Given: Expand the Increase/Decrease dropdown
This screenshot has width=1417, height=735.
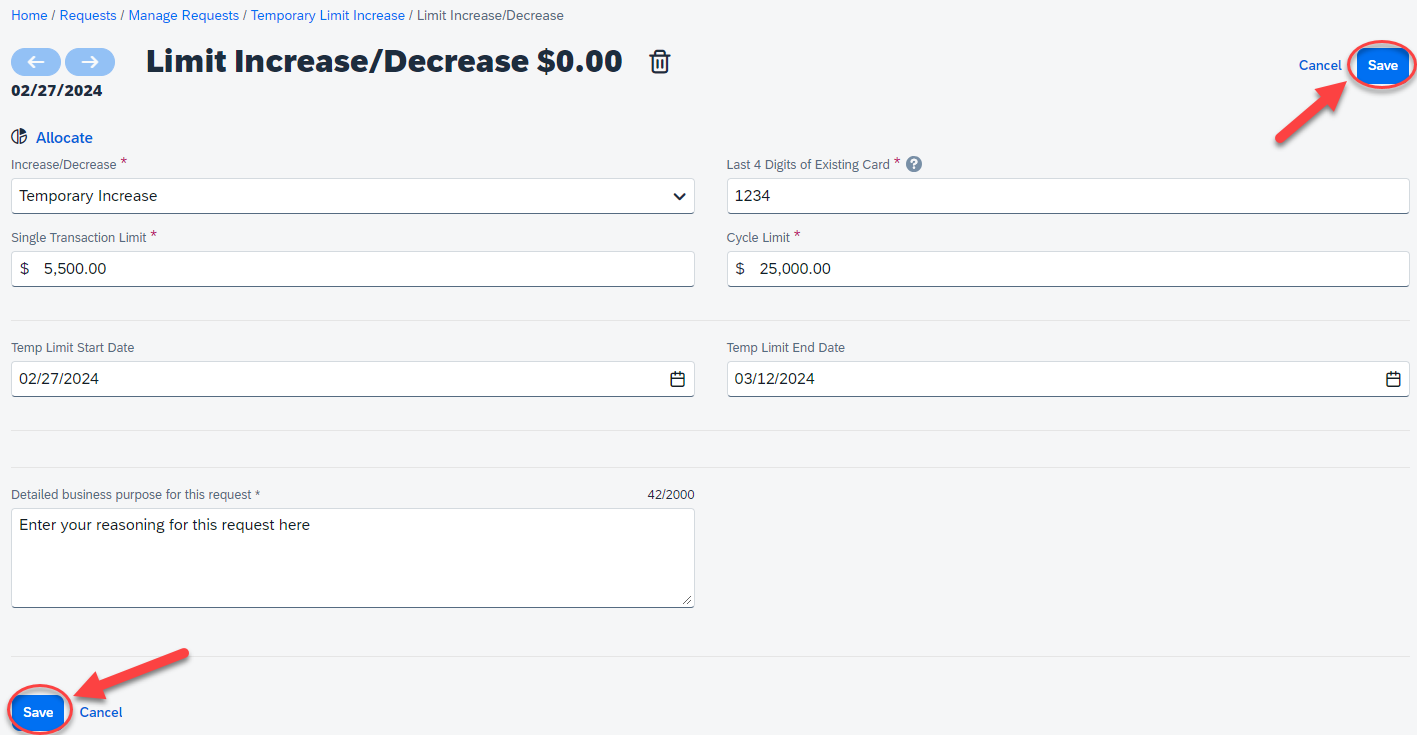Looking at the screenshot, I should (679, 196).
